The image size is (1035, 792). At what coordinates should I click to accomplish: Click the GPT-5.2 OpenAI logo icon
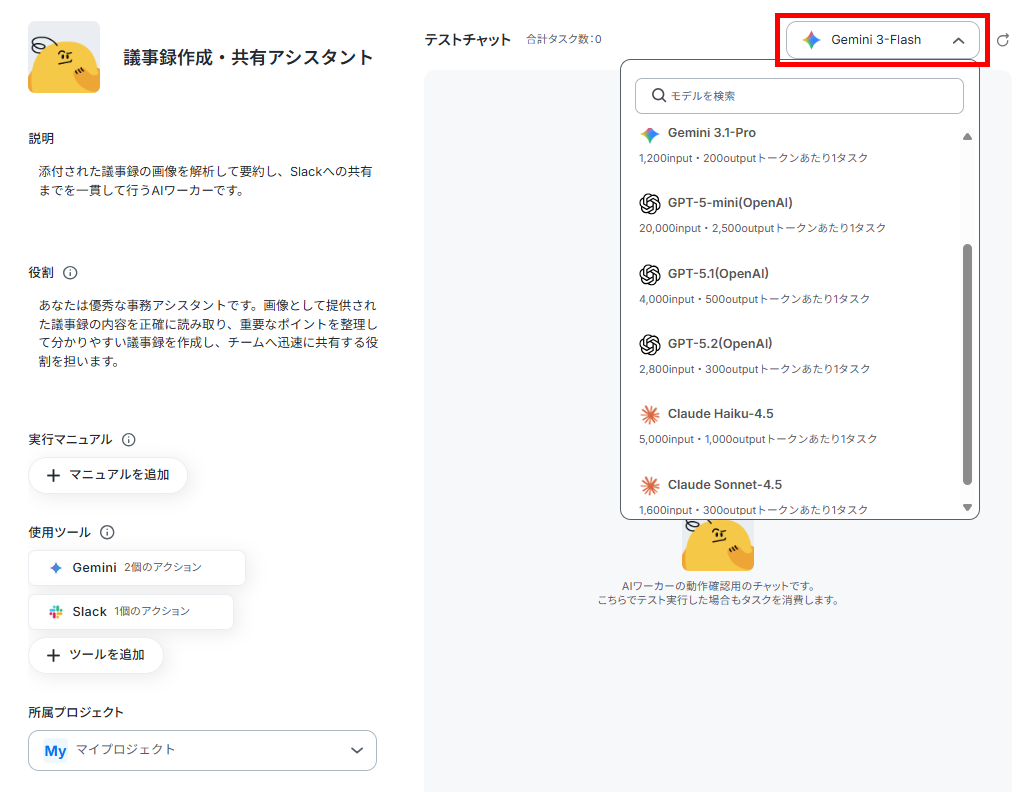650,345
